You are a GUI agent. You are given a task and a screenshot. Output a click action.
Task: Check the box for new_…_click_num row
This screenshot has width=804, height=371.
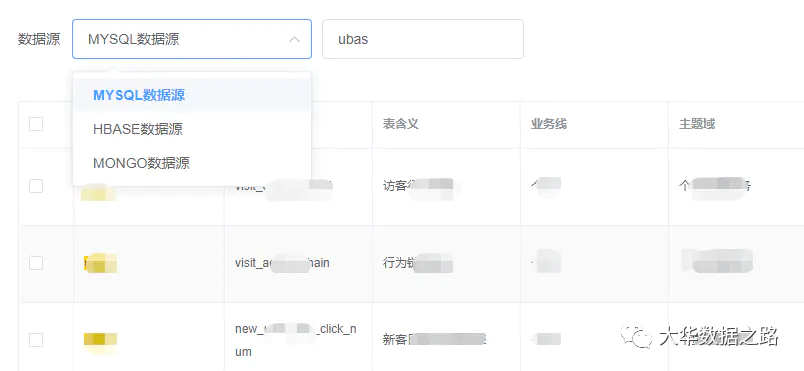(x=36, y=340)
